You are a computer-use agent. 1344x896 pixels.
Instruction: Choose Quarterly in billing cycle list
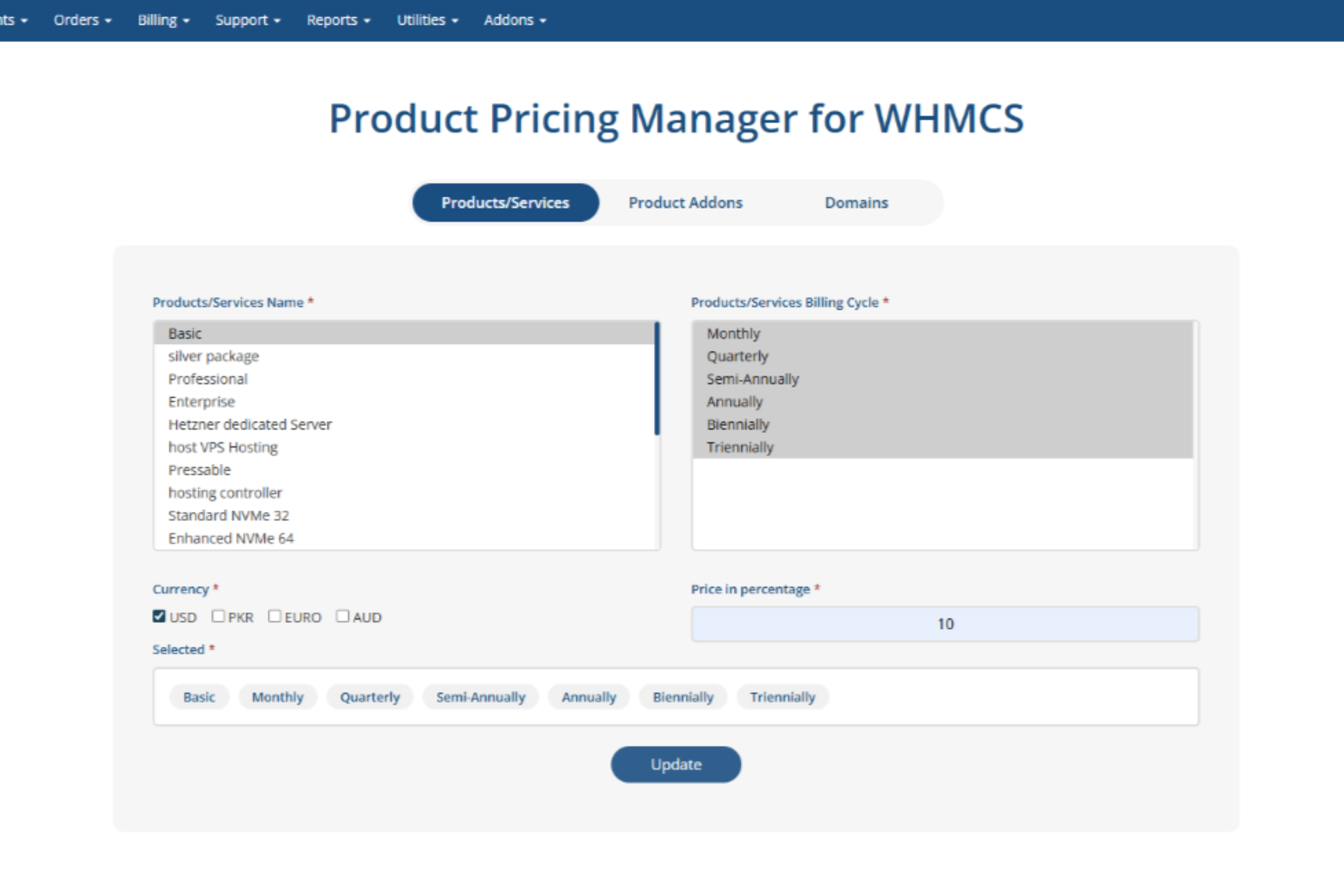pyautogui.click(x=737, y=356)
